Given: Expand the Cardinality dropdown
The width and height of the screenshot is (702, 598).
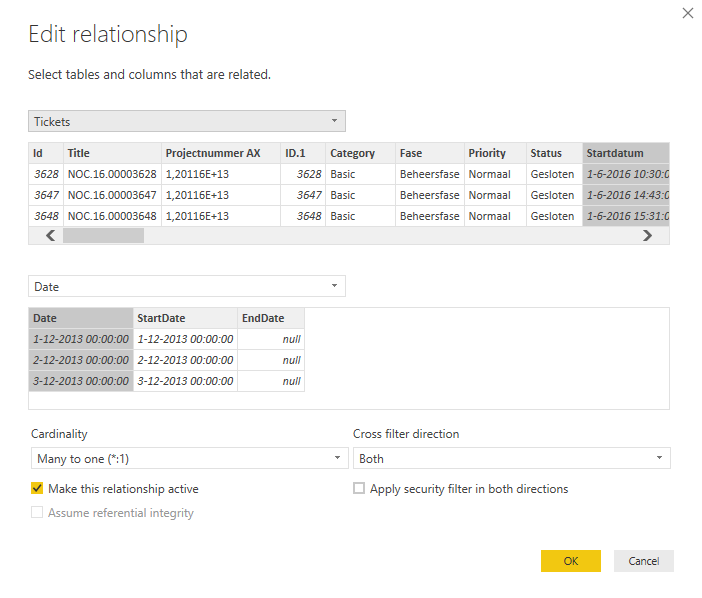Looking at the screenshot, I should tap(189, 458).
